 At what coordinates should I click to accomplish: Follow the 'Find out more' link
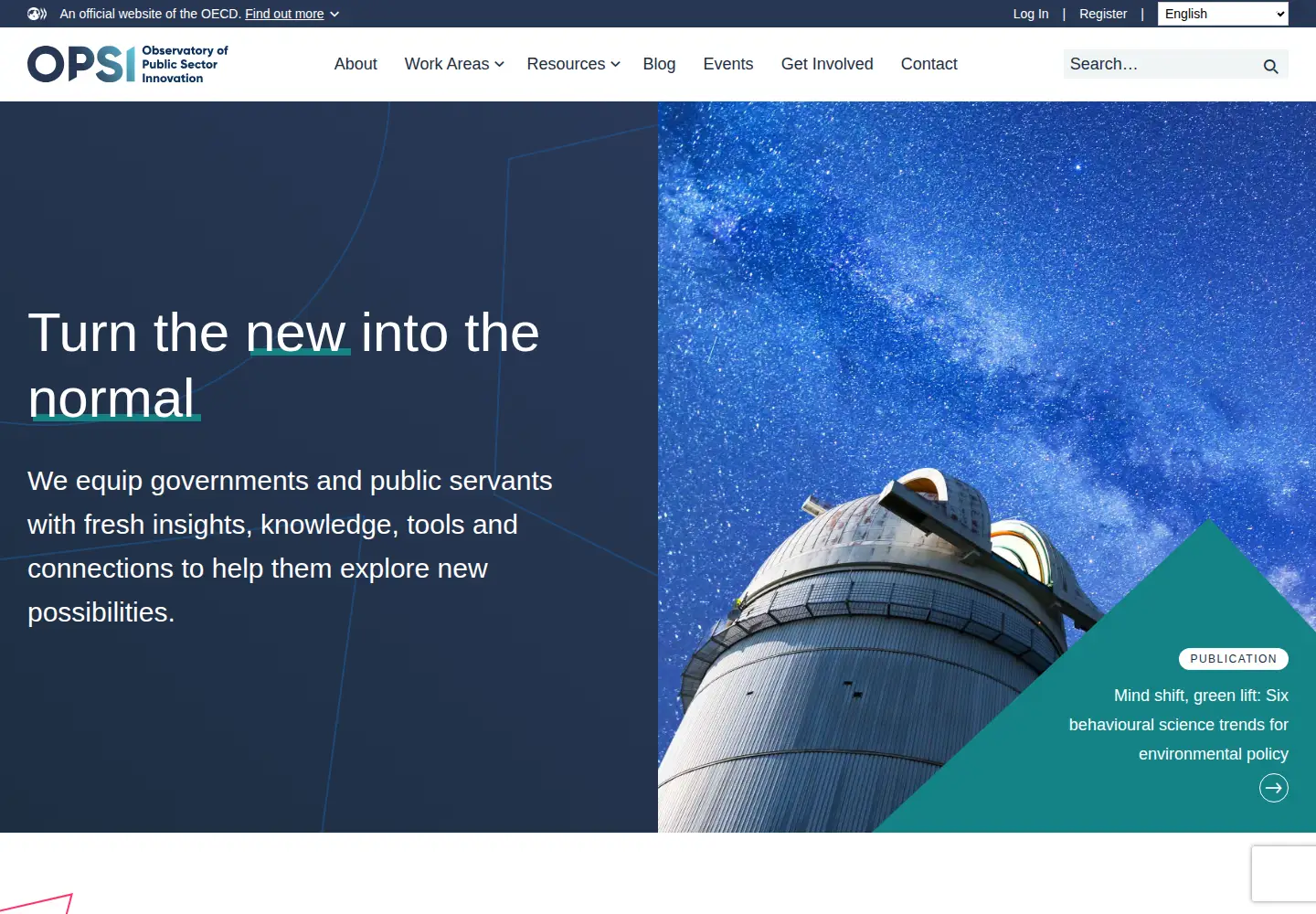pos(284,14)
